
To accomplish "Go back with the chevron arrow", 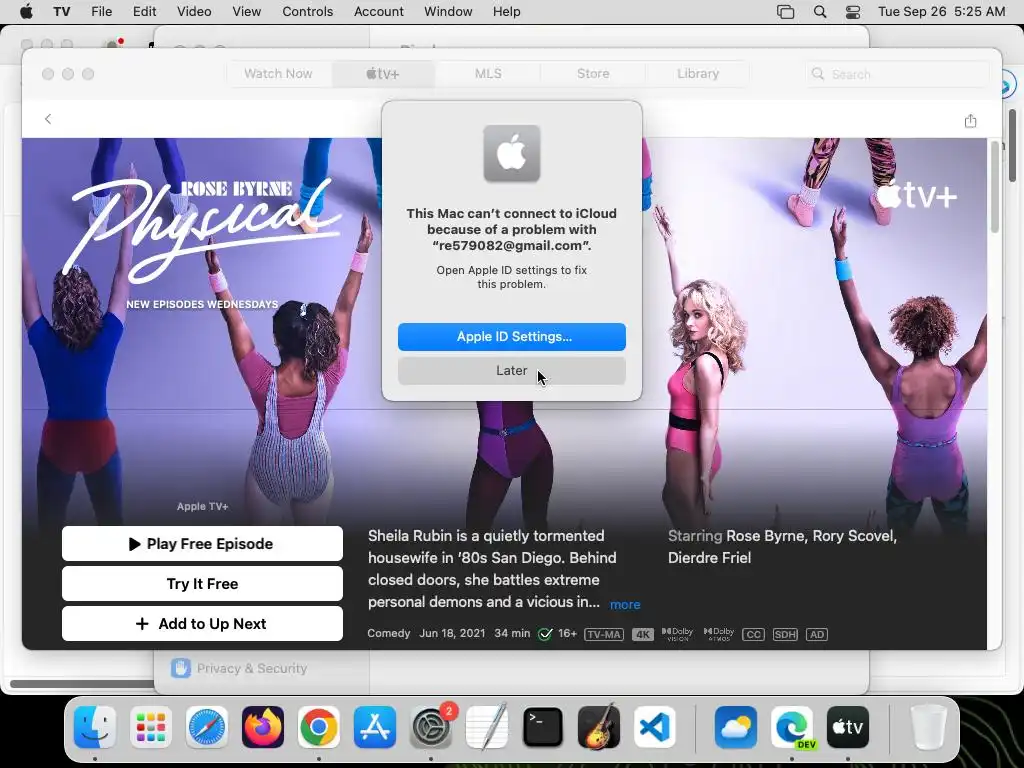I will pyautogui.click(x=48, y=119).
